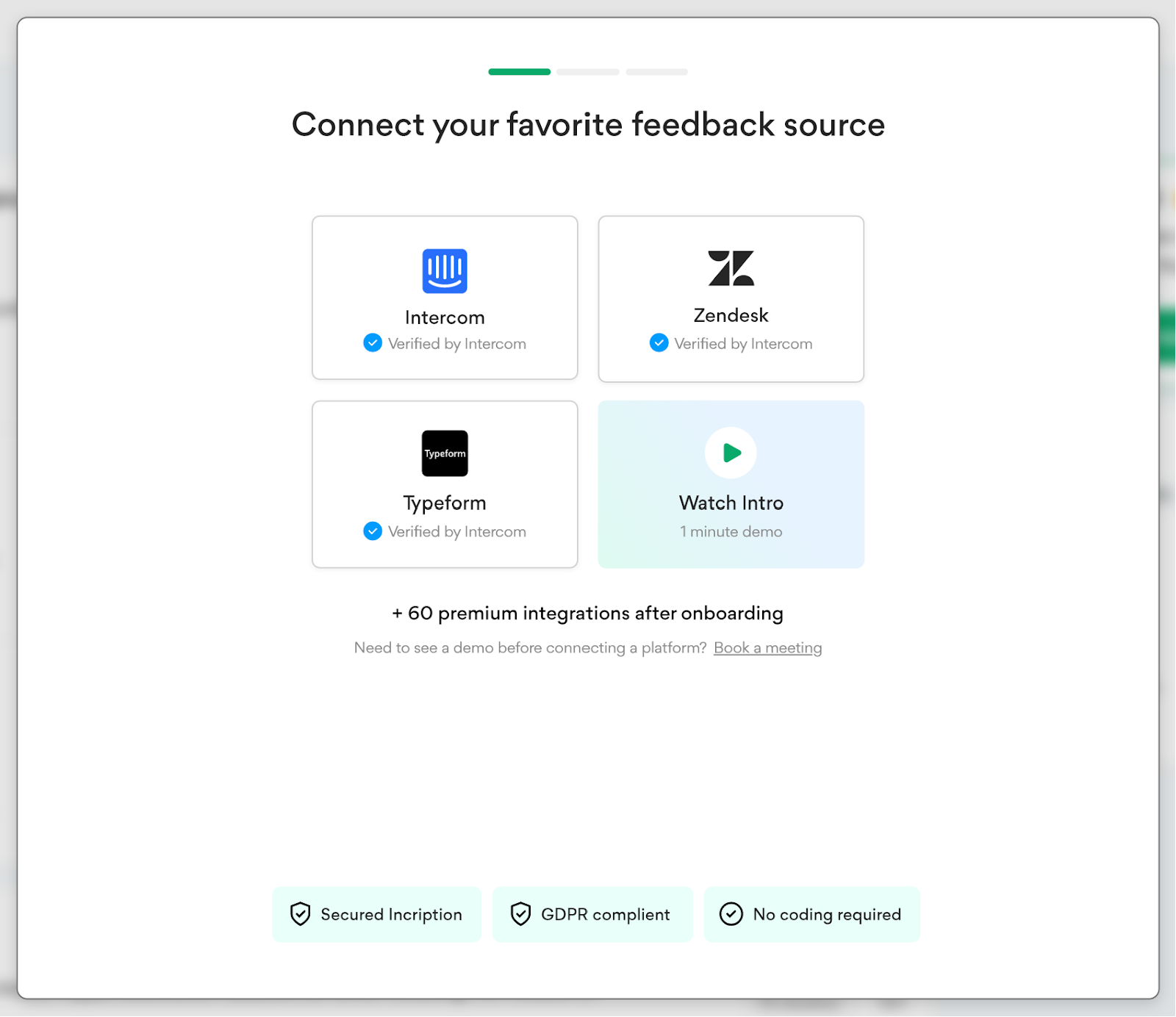The width and height of the screenshot is (1176, 1017).
Task: Click 'Need to see a demo' question text
Action: 530,648
